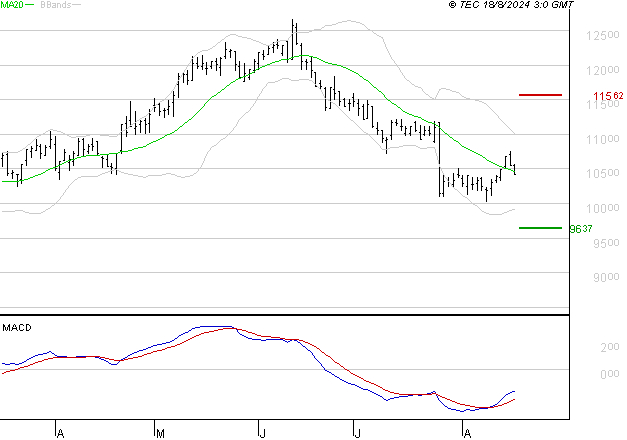Click the MACD 200 scale label

coord(610,348)
